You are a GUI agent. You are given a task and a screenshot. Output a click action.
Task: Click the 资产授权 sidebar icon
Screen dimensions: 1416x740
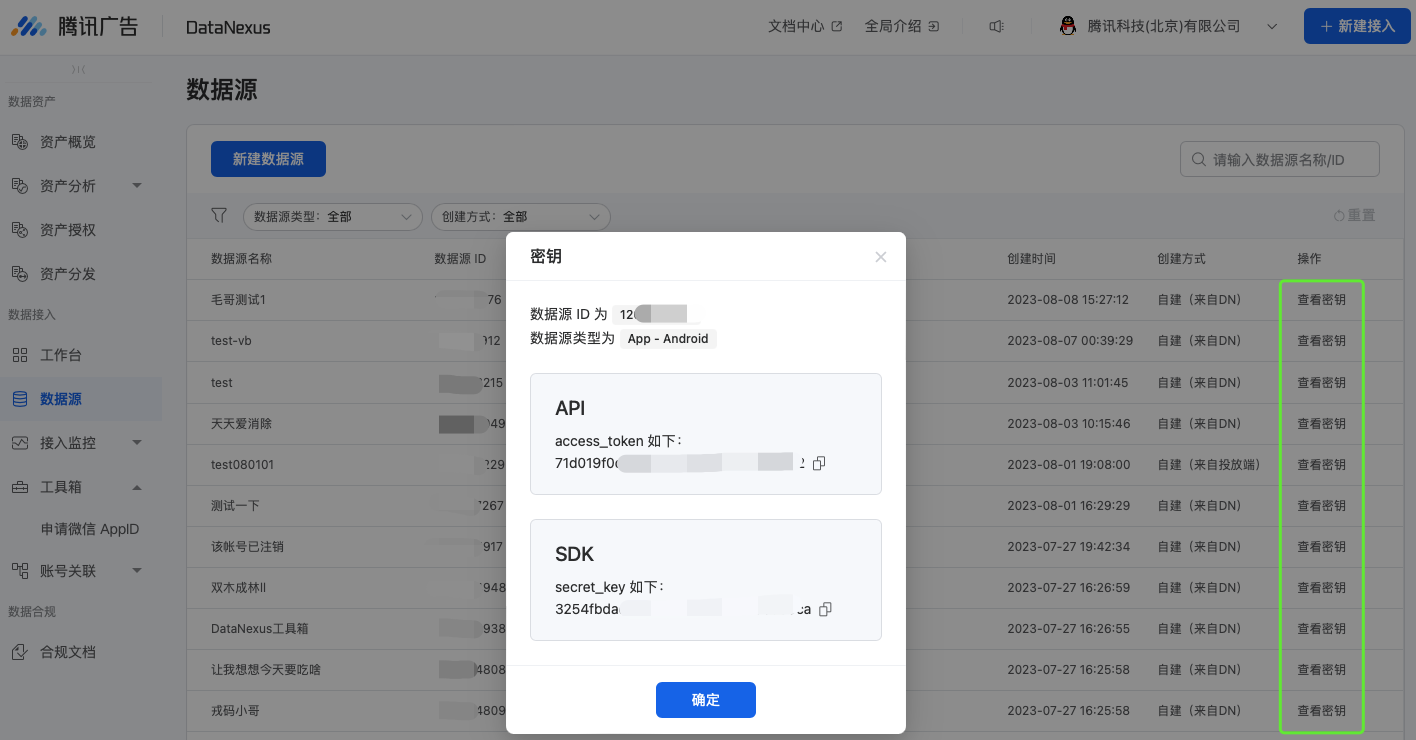pos(20,230)
